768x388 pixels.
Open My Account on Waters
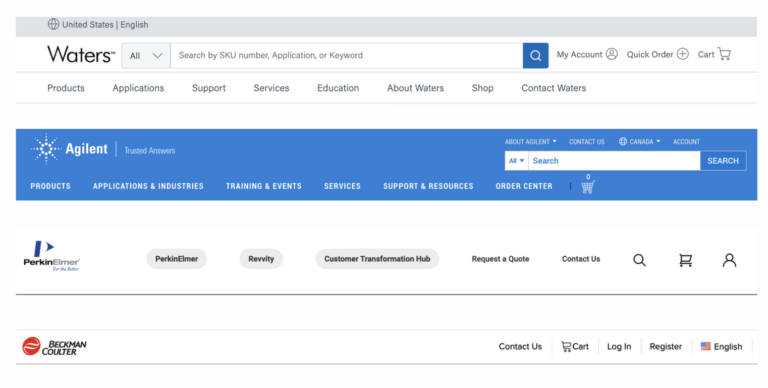pyautogui.click(x=587, y=54)
